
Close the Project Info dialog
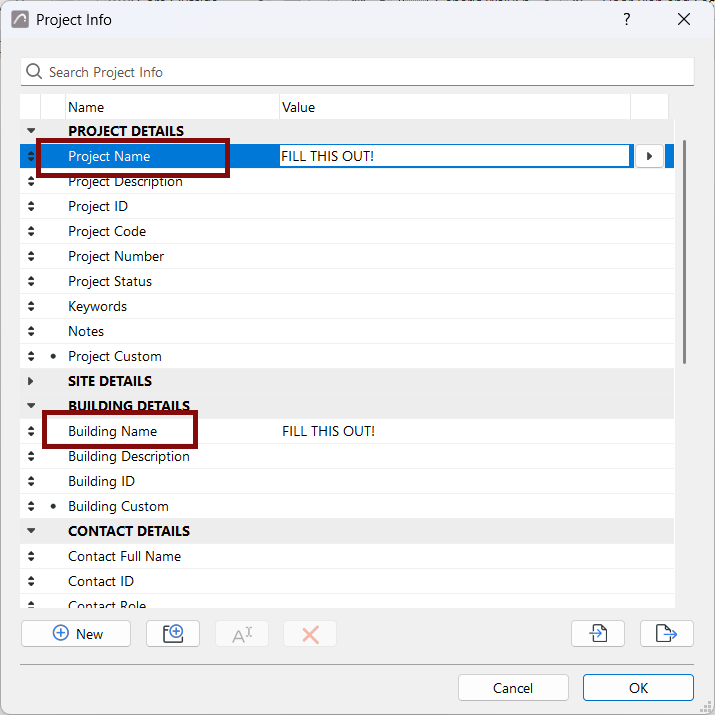(684, 19)
